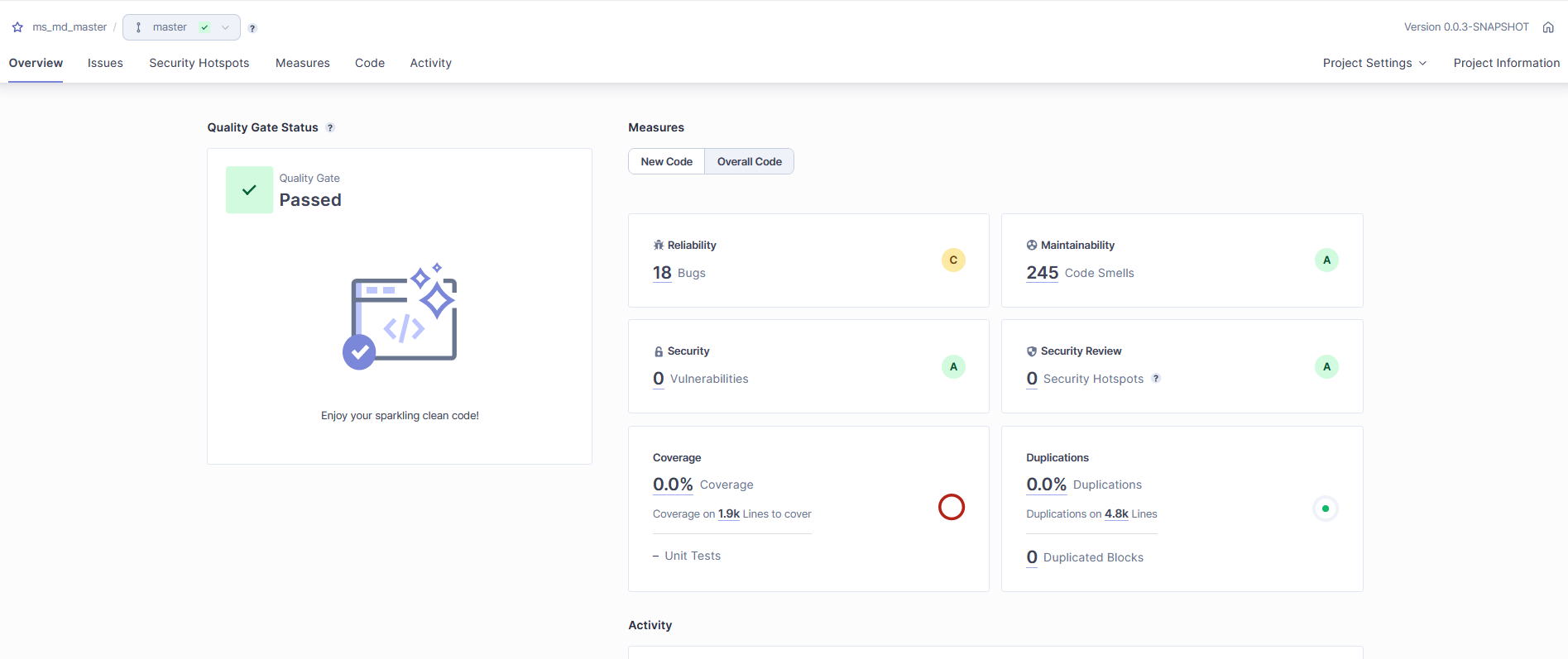Screen dimensions: 1568x659
Task: Go to the Security Hotspots tab
Action: point(199,63)
